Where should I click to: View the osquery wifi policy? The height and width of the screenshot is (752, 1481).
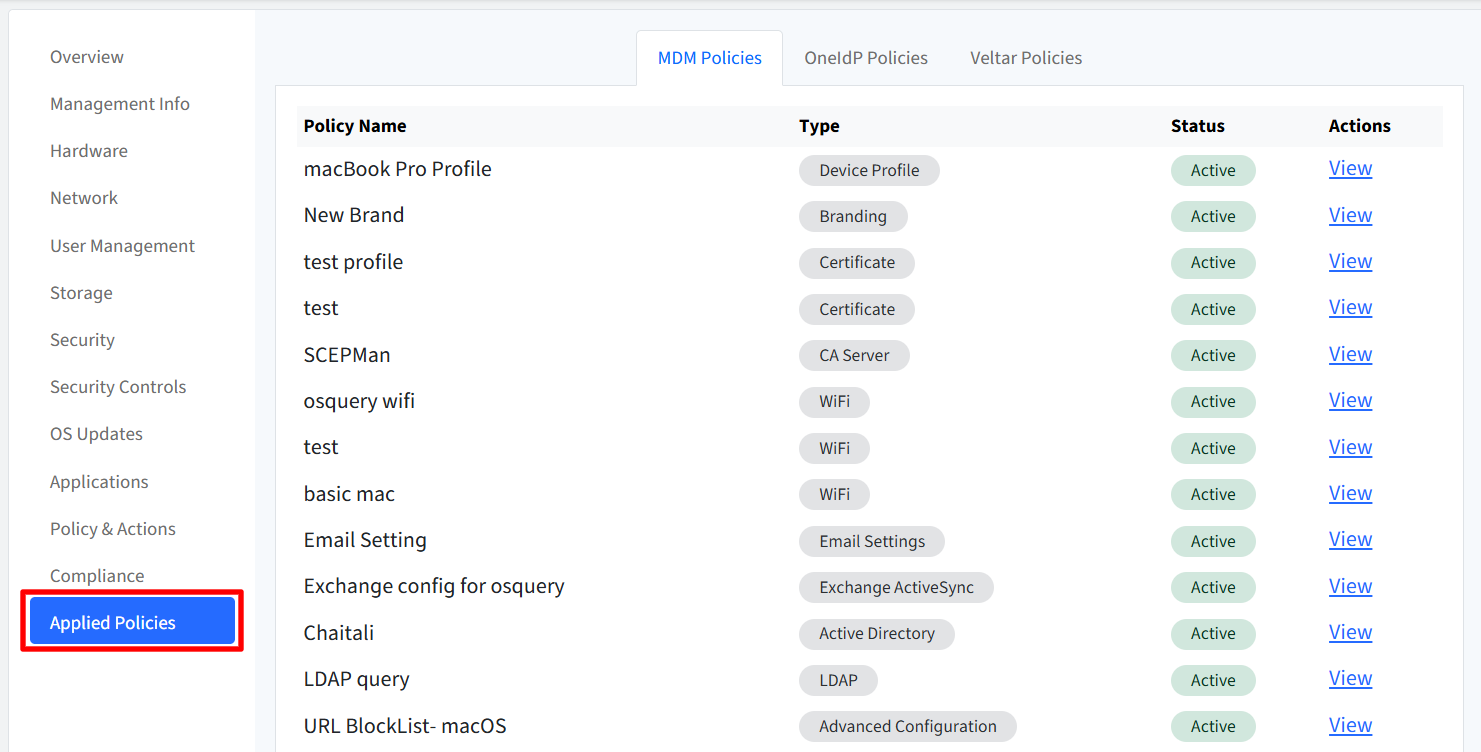coord(1350,401)
